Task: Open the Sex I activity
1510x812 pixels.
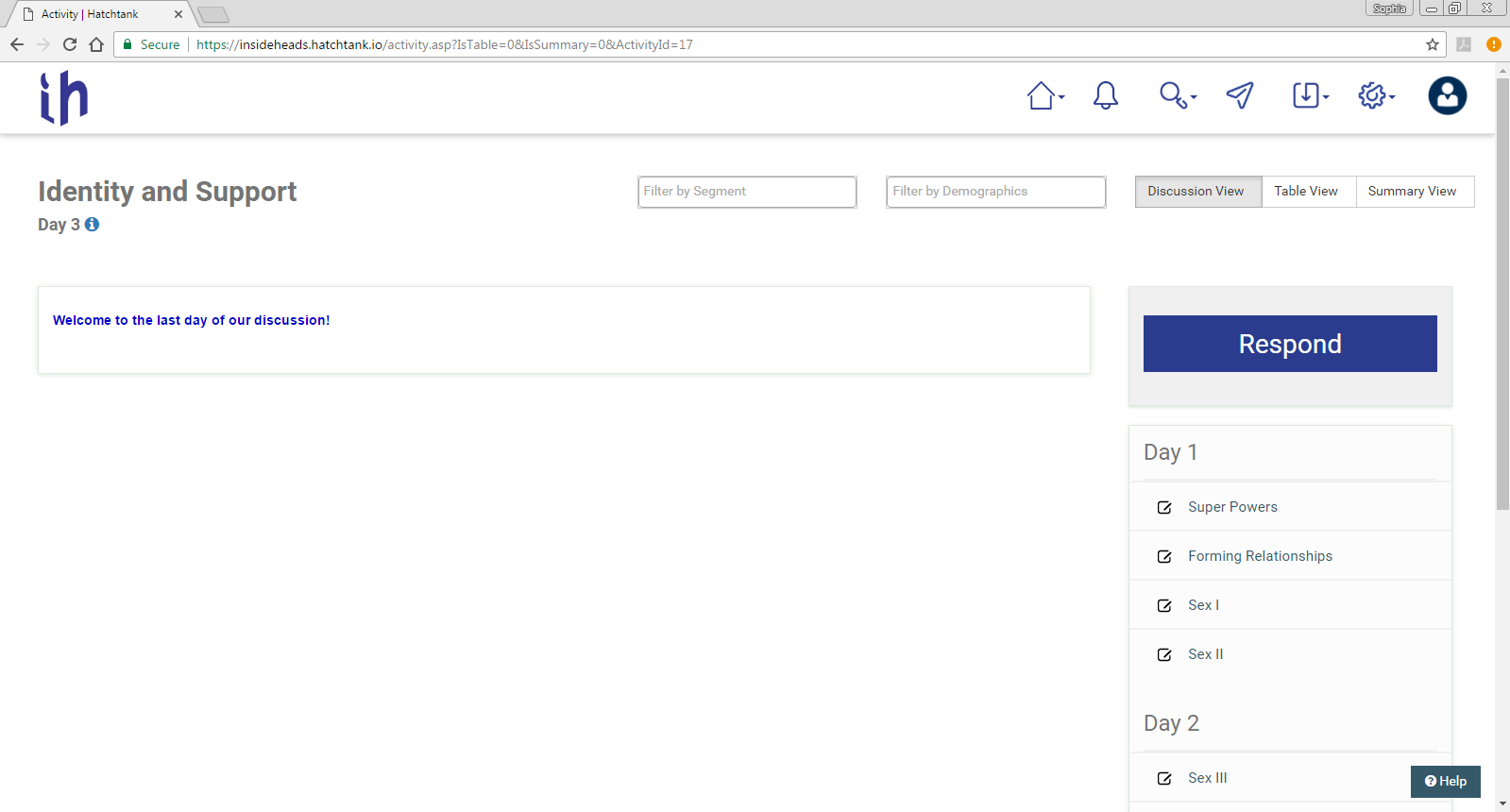Action: [x=1204, y=605]
